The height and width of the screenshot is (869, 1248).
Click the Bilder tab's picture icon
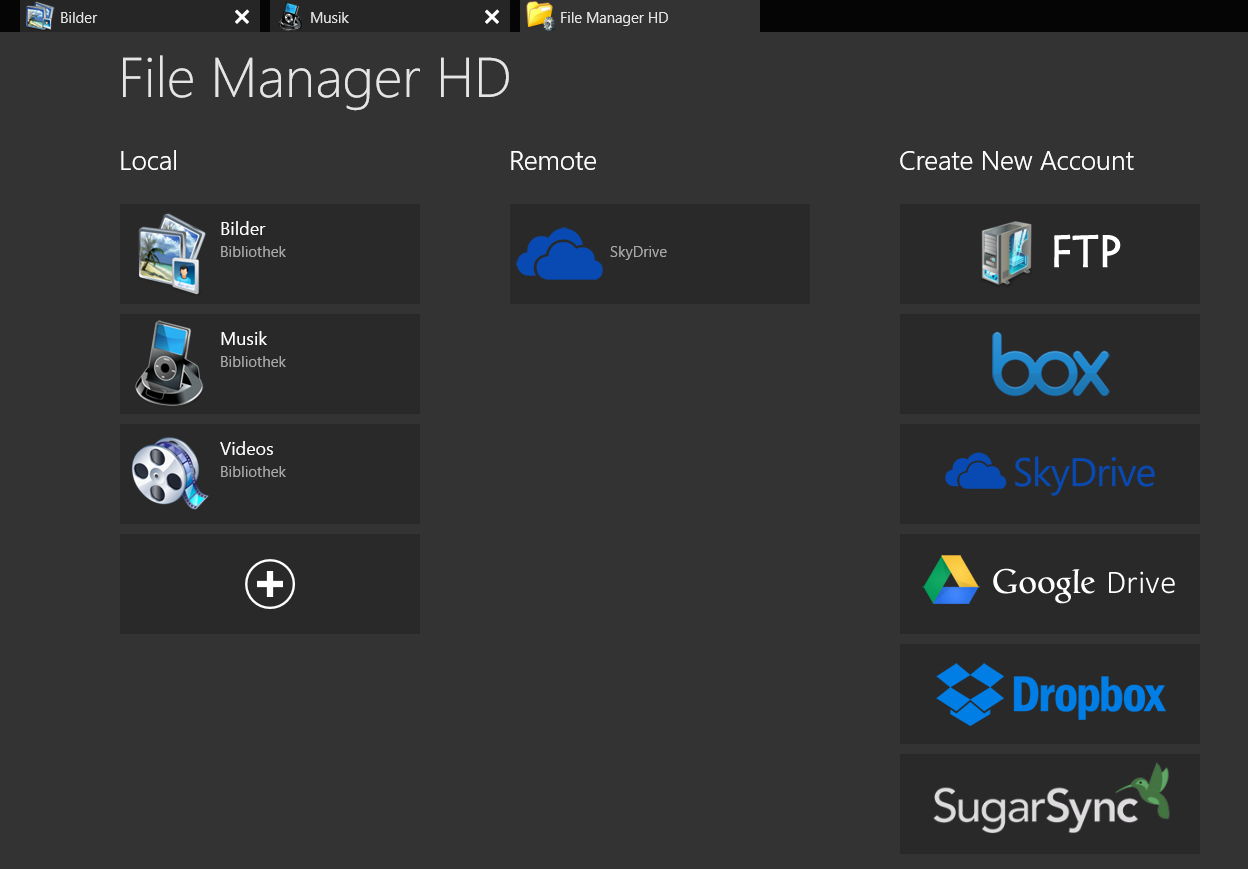point(39,16)
